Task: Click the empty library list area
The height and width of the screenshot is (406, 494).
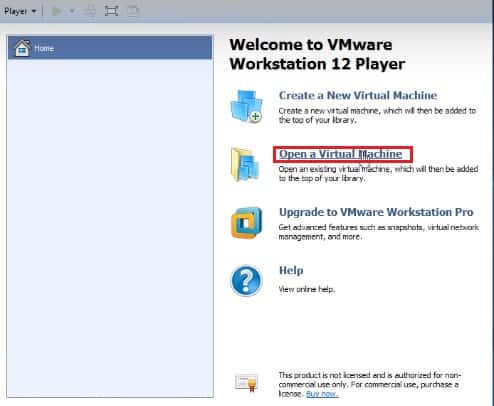Action: click(x=110, y=228)
